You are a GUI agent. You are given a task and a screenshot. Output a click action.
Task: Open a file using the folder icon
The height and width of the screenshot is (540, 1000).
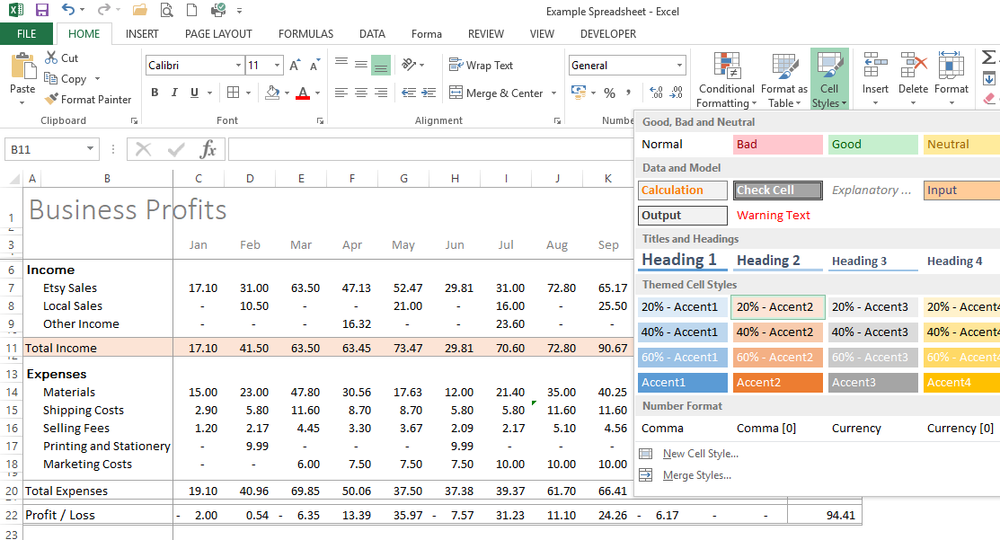click(140, 10)
